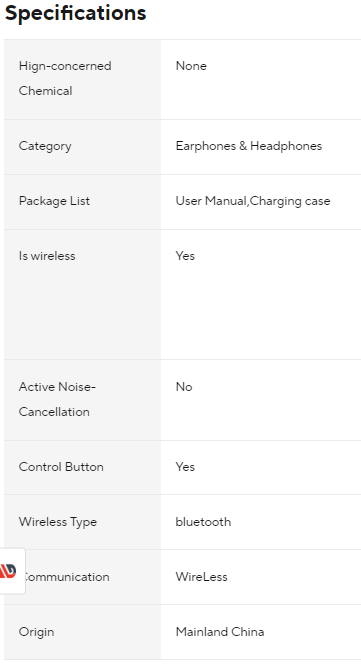Screen dimensions: 361x664
Task: Select the No value for noise cancellation
Action: 184,387
